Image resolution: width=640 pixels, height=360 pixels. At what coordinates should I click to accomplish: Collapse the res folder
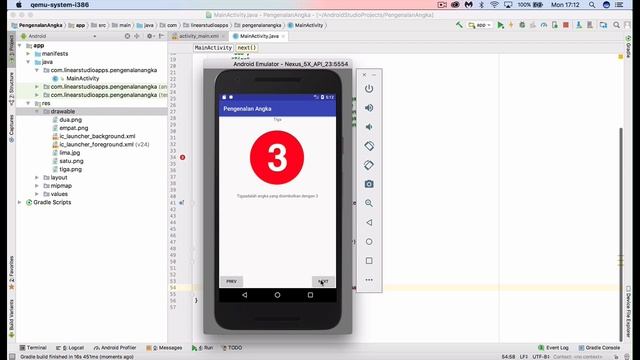pyautogui.click(x=28, y=103)
